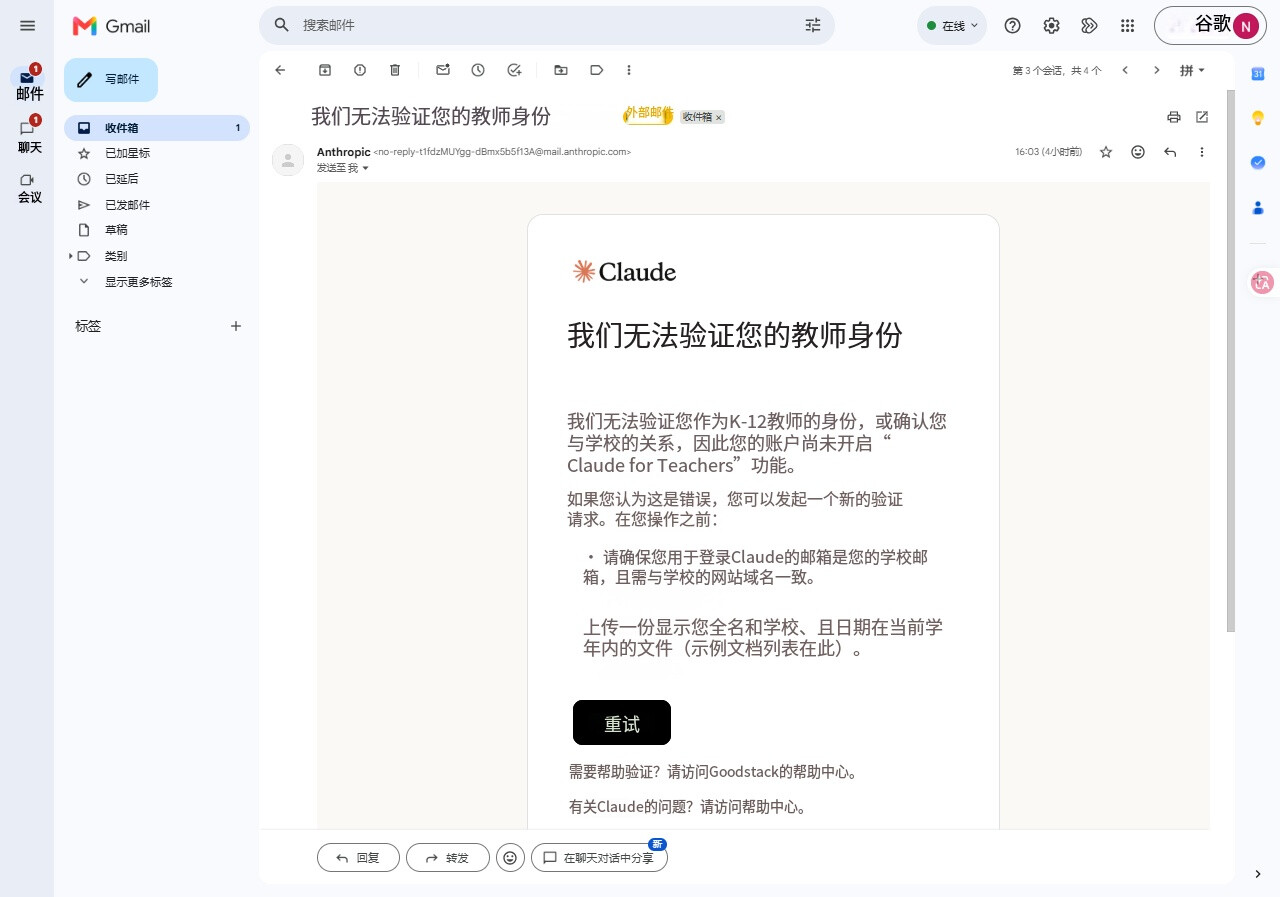Image resolution: width=1280 pixels, height=897 pixels.
Task: Archive this email
Action: pyautogui.click(x=325, y=70)
